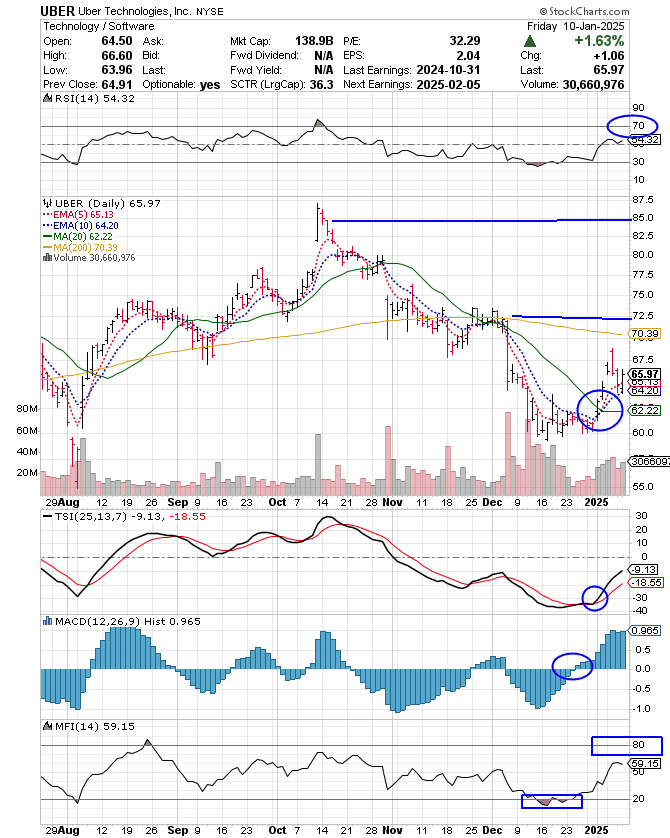Click the High value 66.60
This screenshot has width=670, height=838.
click(116, 56)
